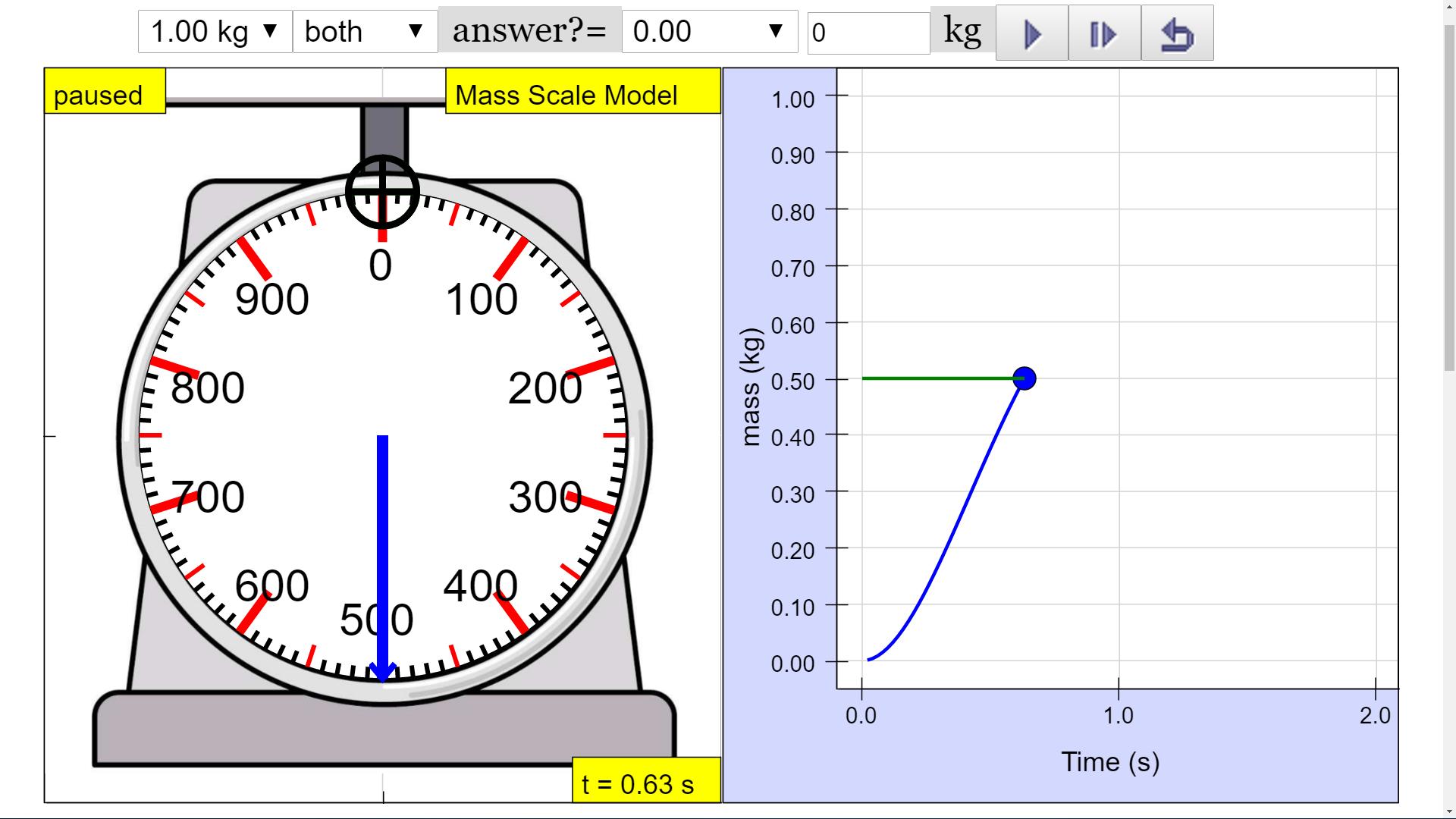Click the play simulation button

[1031, 33]
